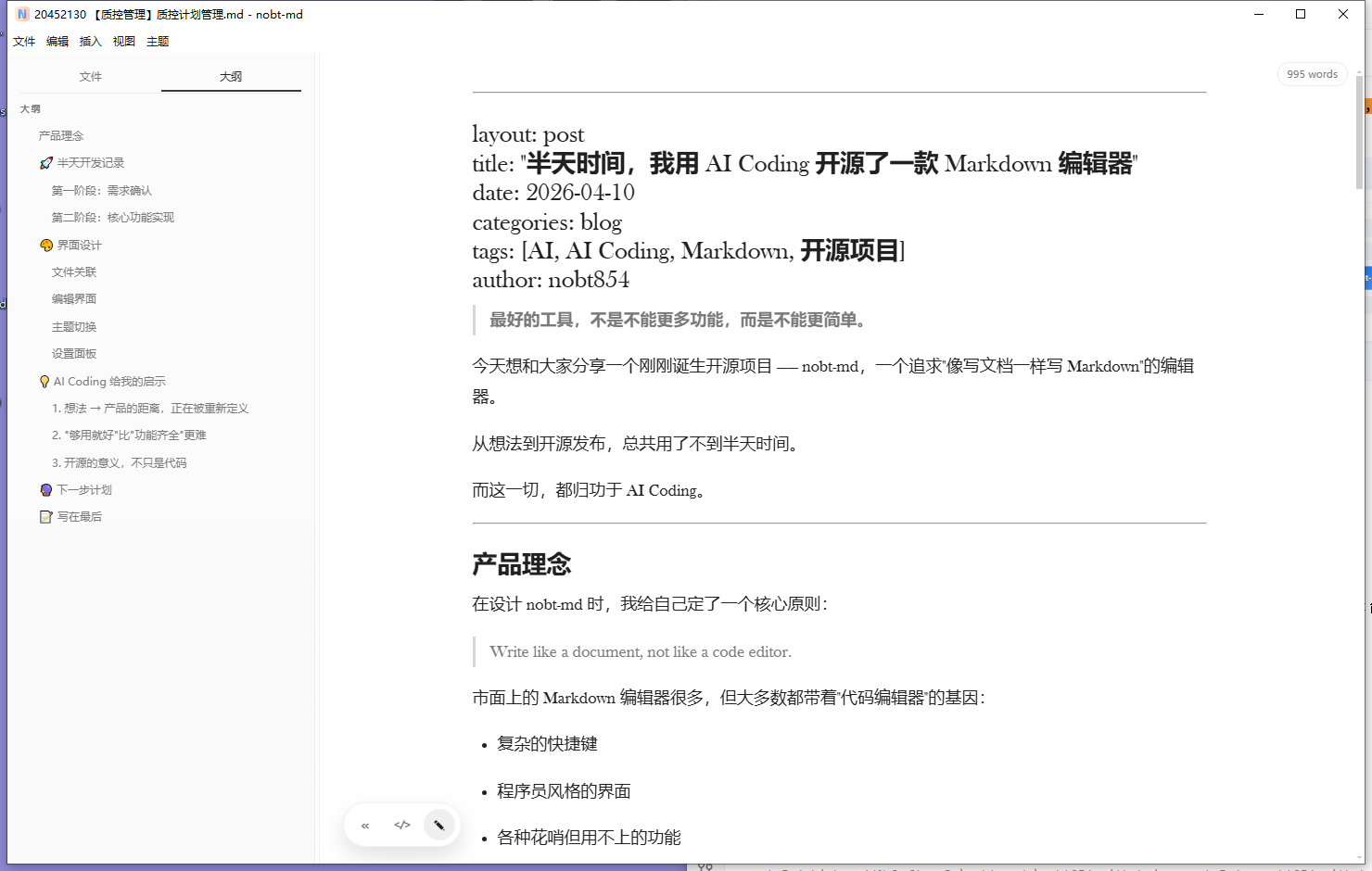Click the bullet 程序员风格的界面
The width and height of the screenshot is (1372, 871).
coord(564,791)
